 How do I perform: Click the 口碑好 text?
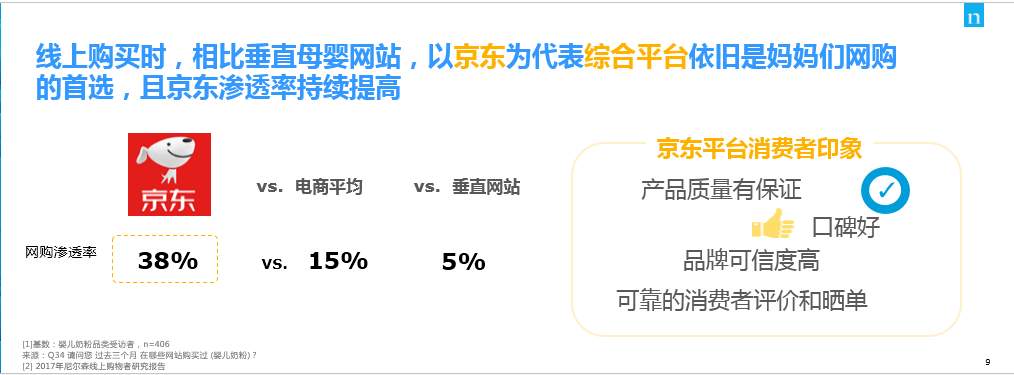846,228
